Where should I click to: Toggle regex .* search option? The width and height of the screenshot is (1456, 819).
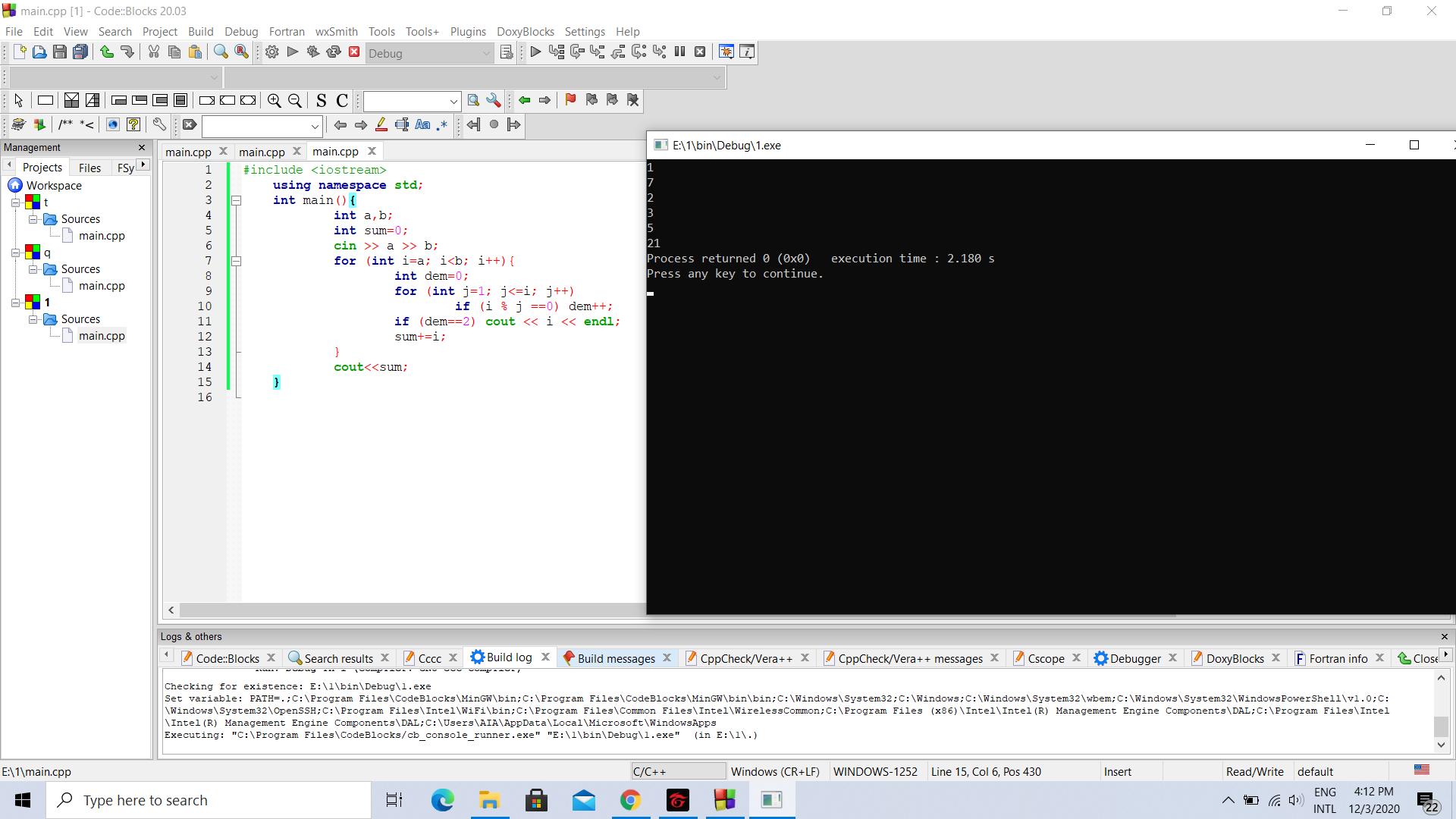point(442,125)
